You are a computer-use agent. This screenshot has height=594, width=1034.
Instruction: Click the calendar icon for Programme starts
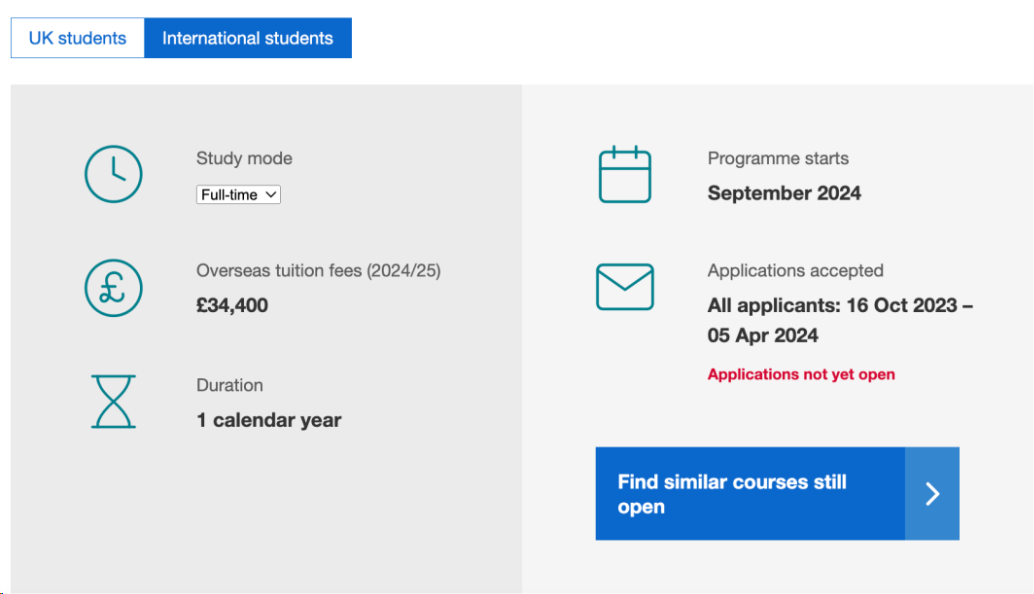pyautogui.click(x=625, y=175)
